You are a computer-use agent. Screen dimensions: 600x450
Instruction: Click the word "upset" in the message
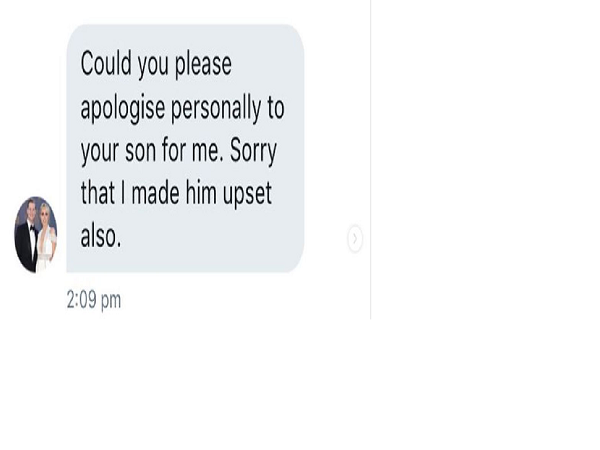247,194
